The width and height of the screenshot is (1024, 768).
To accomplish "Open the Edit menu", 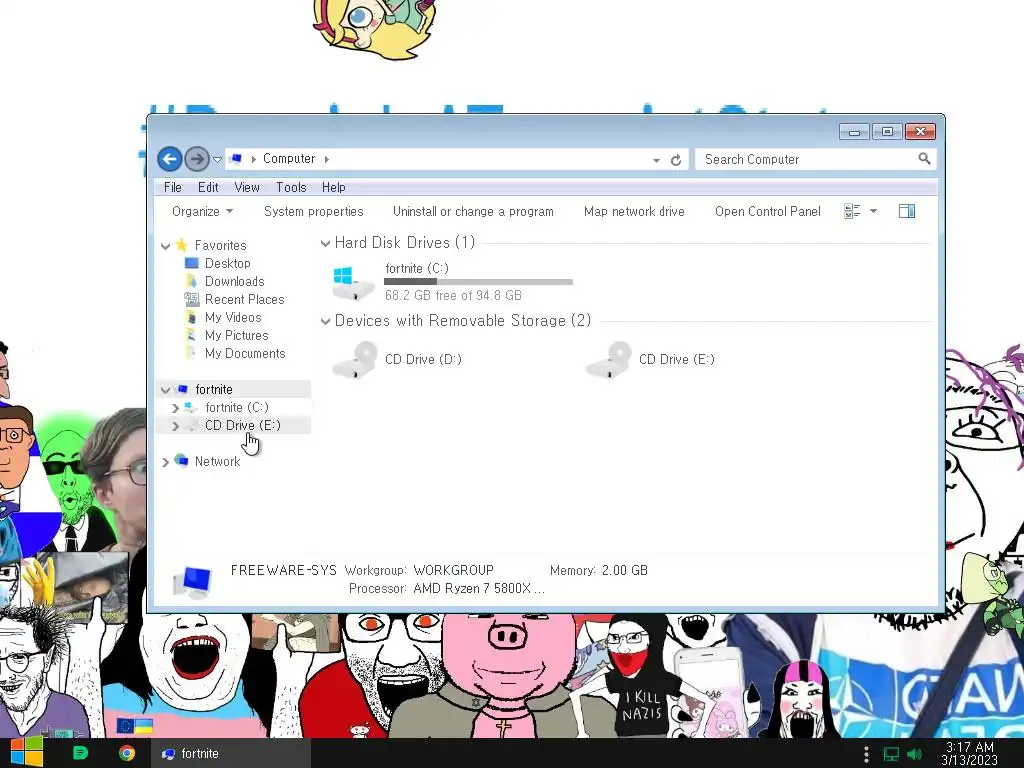I will click(x=208, y=187).
